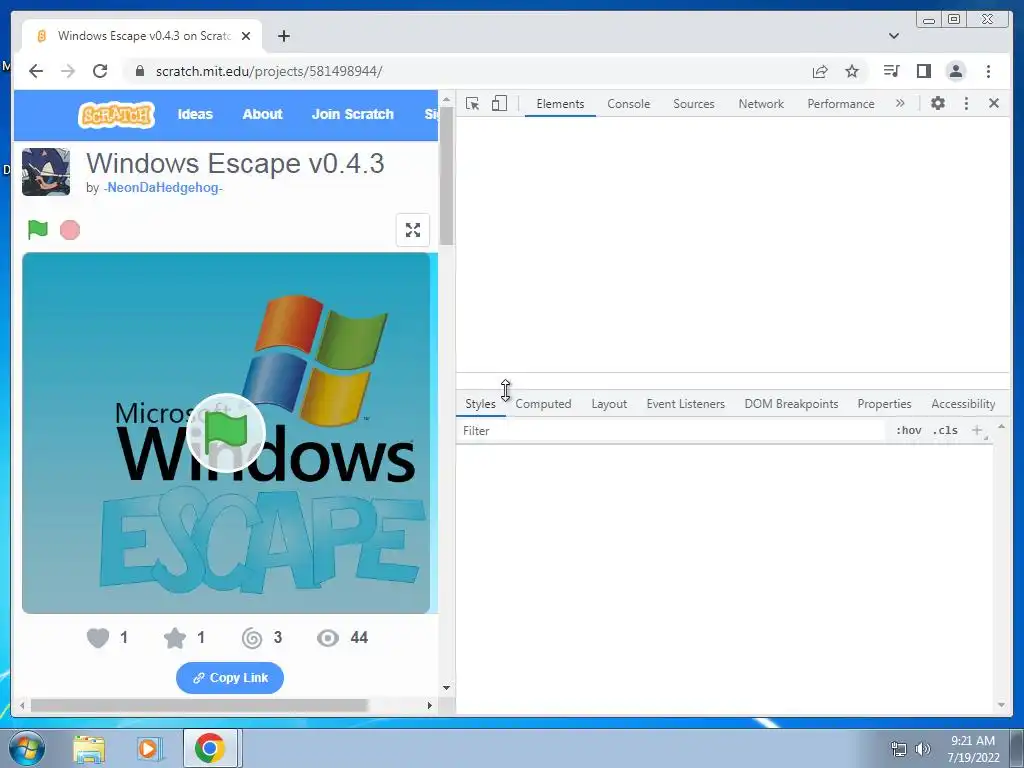
Task: Go back in browser history
Action: (36, 71)
